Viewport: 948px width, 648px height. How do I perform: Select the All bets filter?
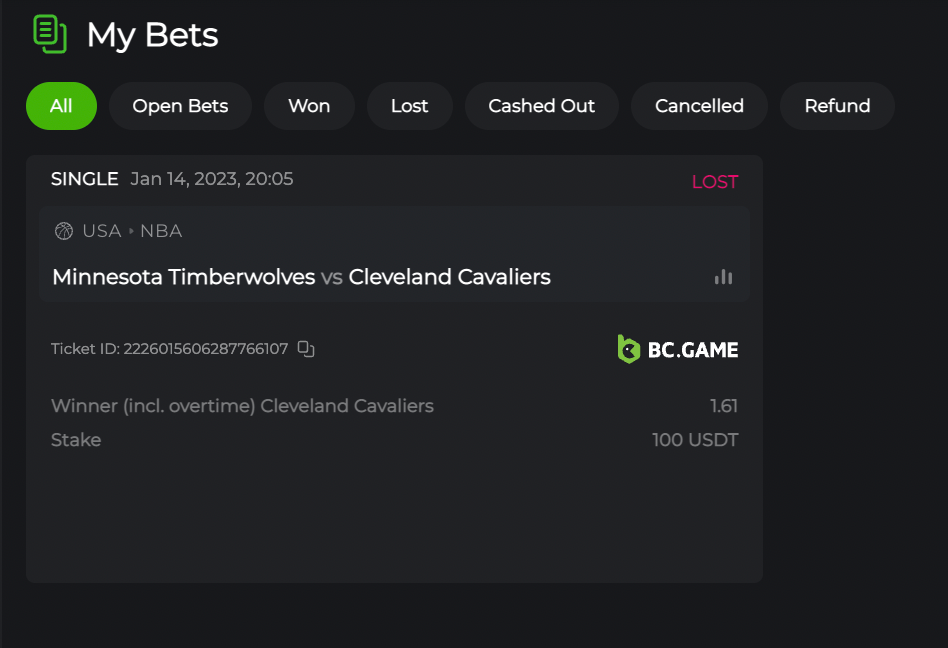(61, 106)
